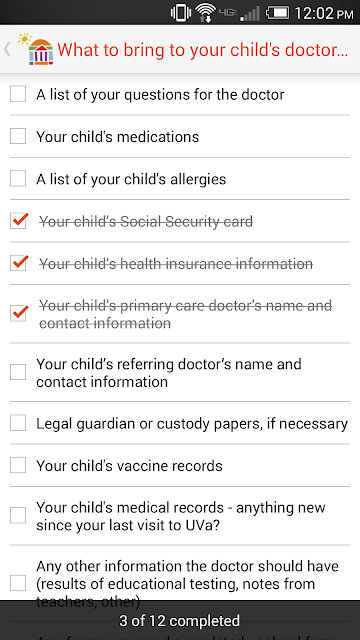Tap the 4G network indicator icon

[228, 11]
